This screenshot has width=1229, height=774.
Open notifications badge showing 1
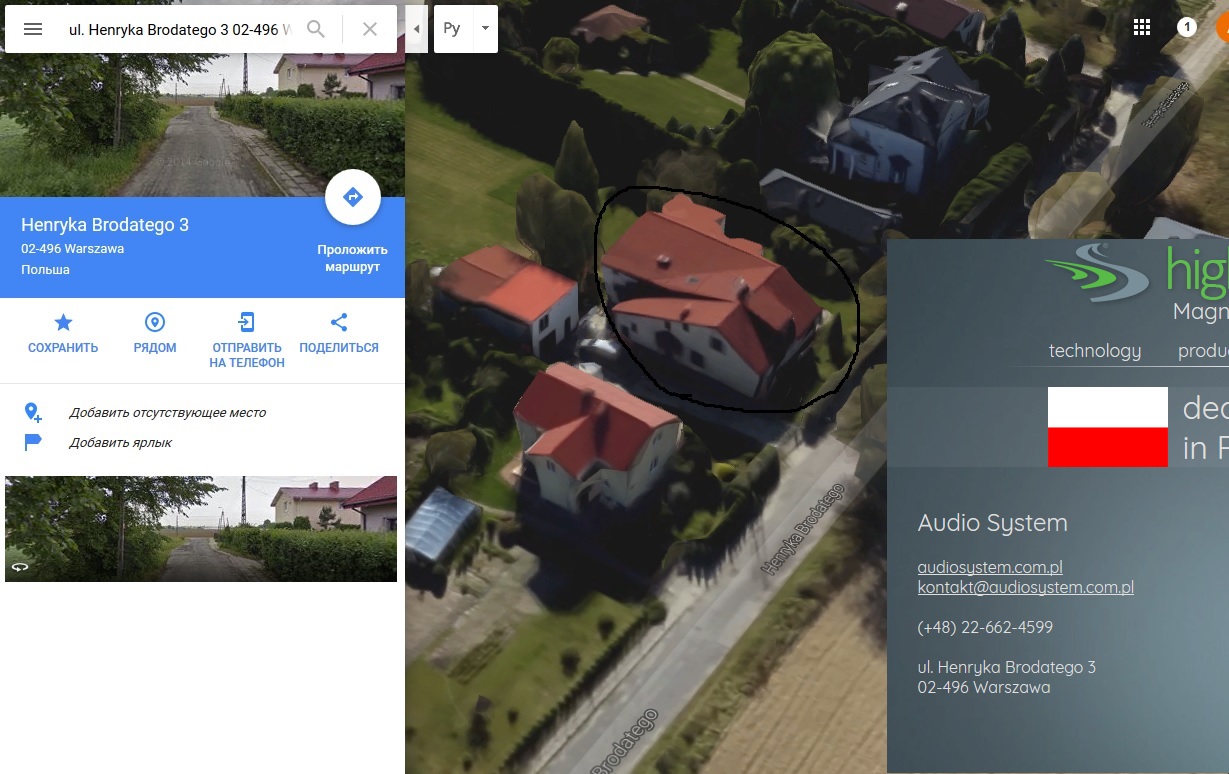tap(1187, 28)
